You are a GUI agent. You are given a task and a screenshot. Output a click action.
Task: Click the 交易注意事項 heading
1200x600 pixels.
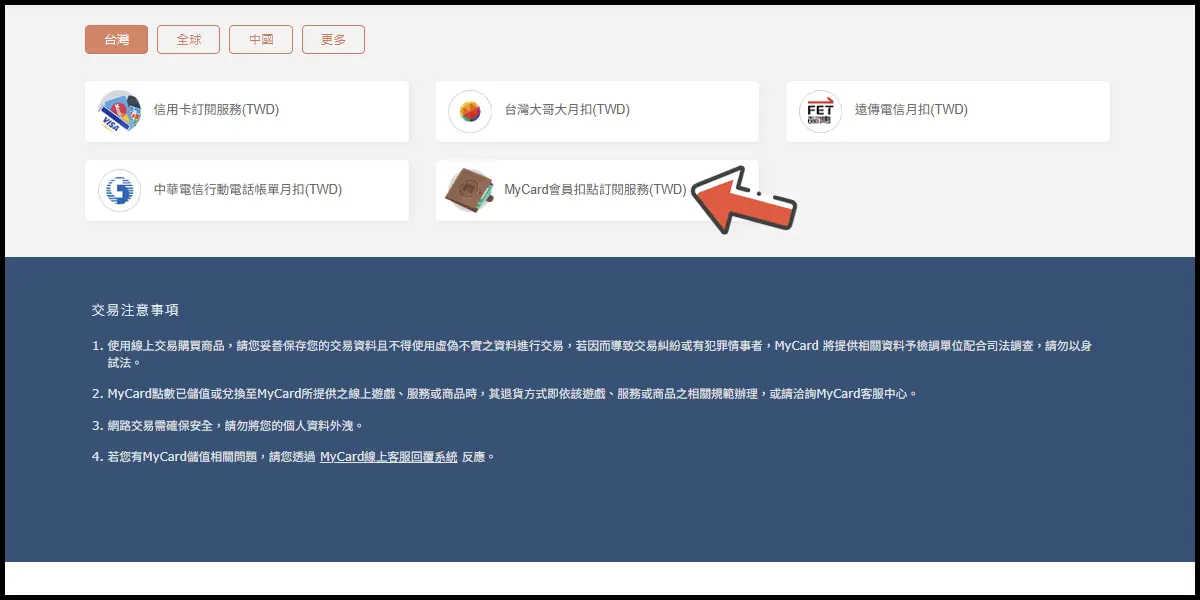[x=135, y=310]
